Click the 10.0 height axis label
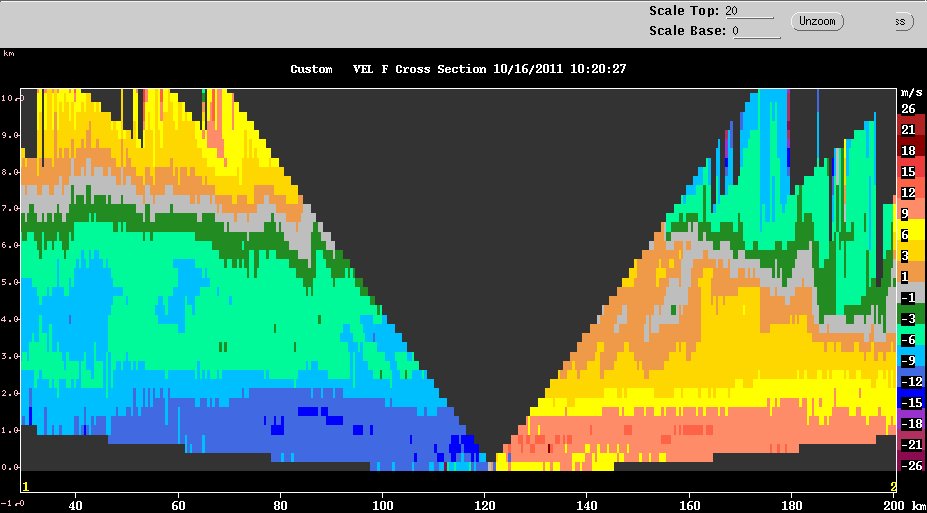This screenshot has width=927, height=513. (12, 98)
